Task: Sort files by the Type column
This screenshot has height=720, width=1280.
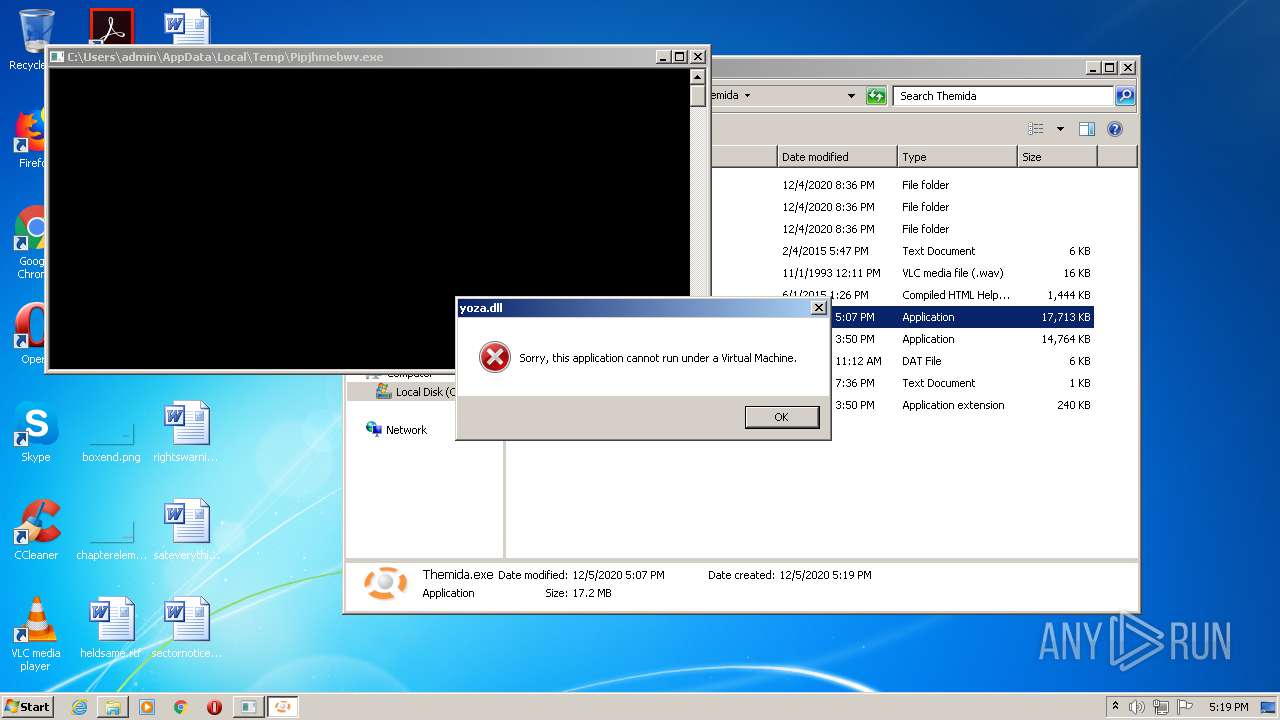Action: pos(957,157)
